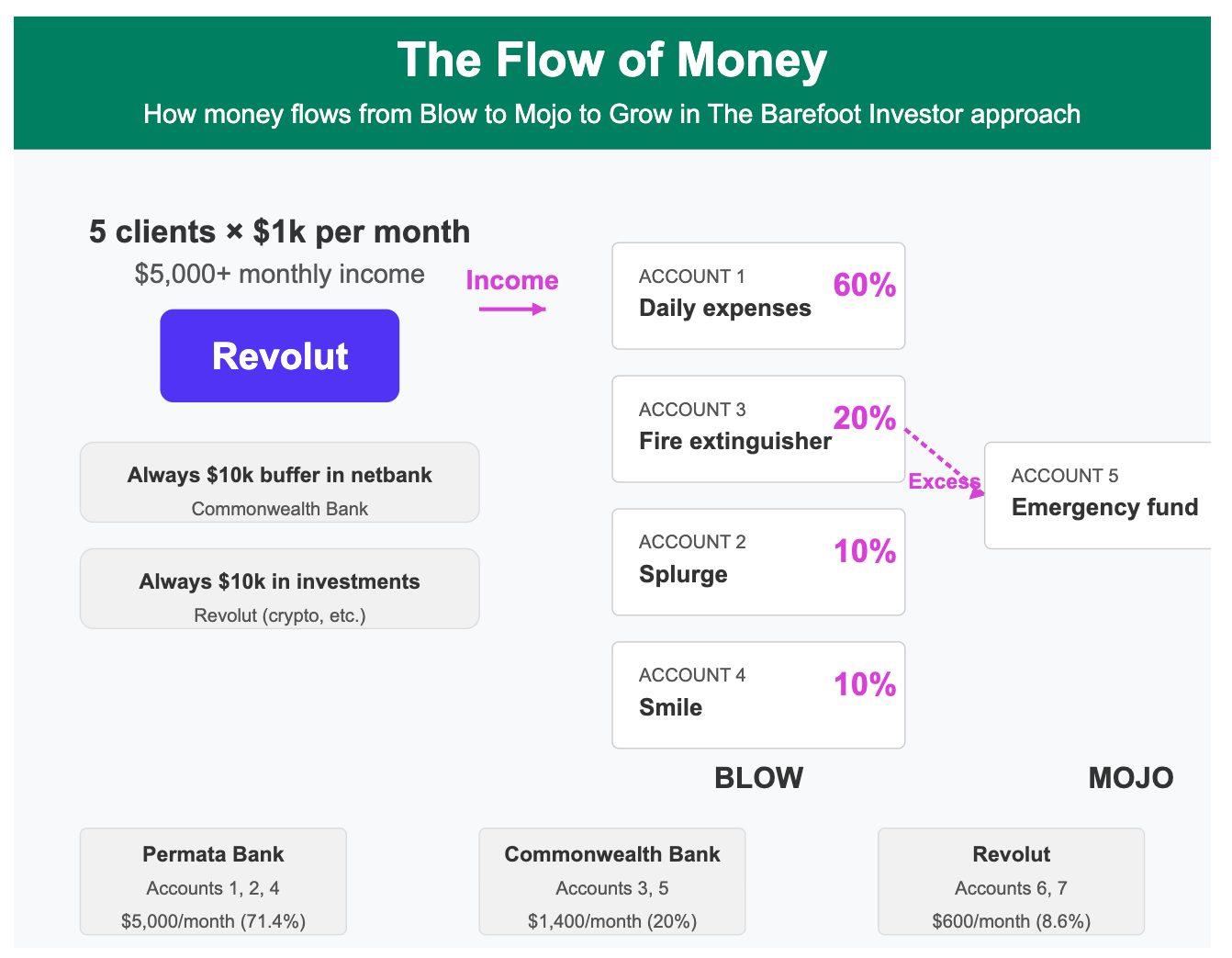The width and height of the screenshot is (1232, 958).
Task: Open the Account 4 Smile card
Action: (758, 695)
